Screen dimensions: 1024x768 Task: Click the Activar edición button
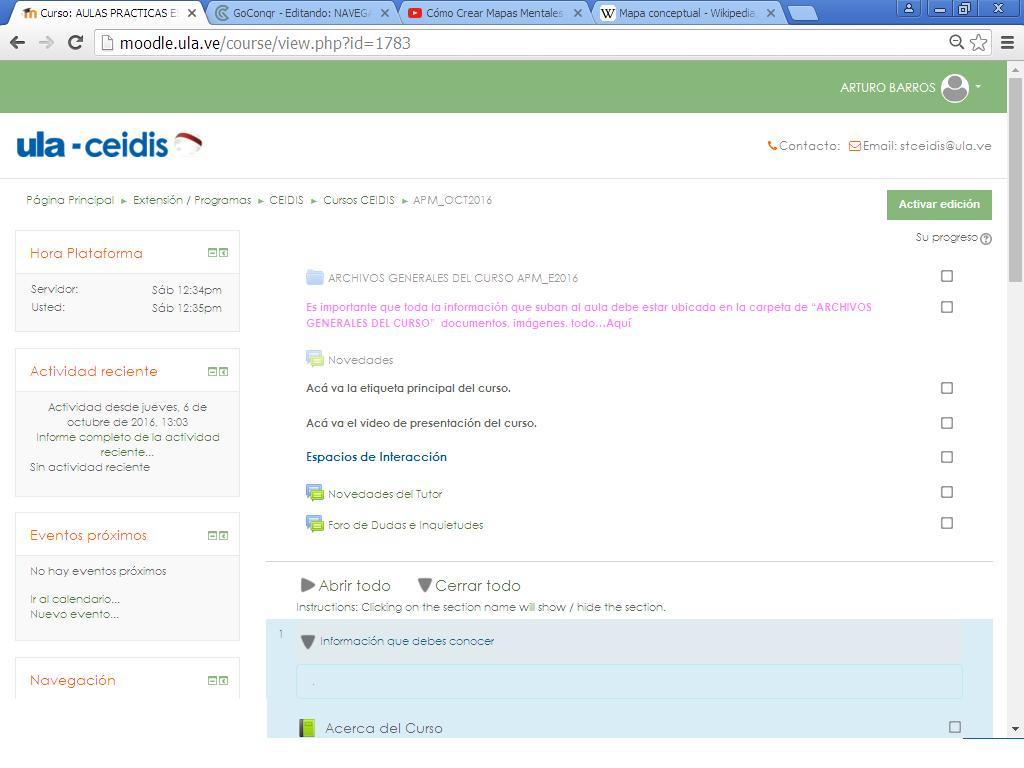click(939, 204)
